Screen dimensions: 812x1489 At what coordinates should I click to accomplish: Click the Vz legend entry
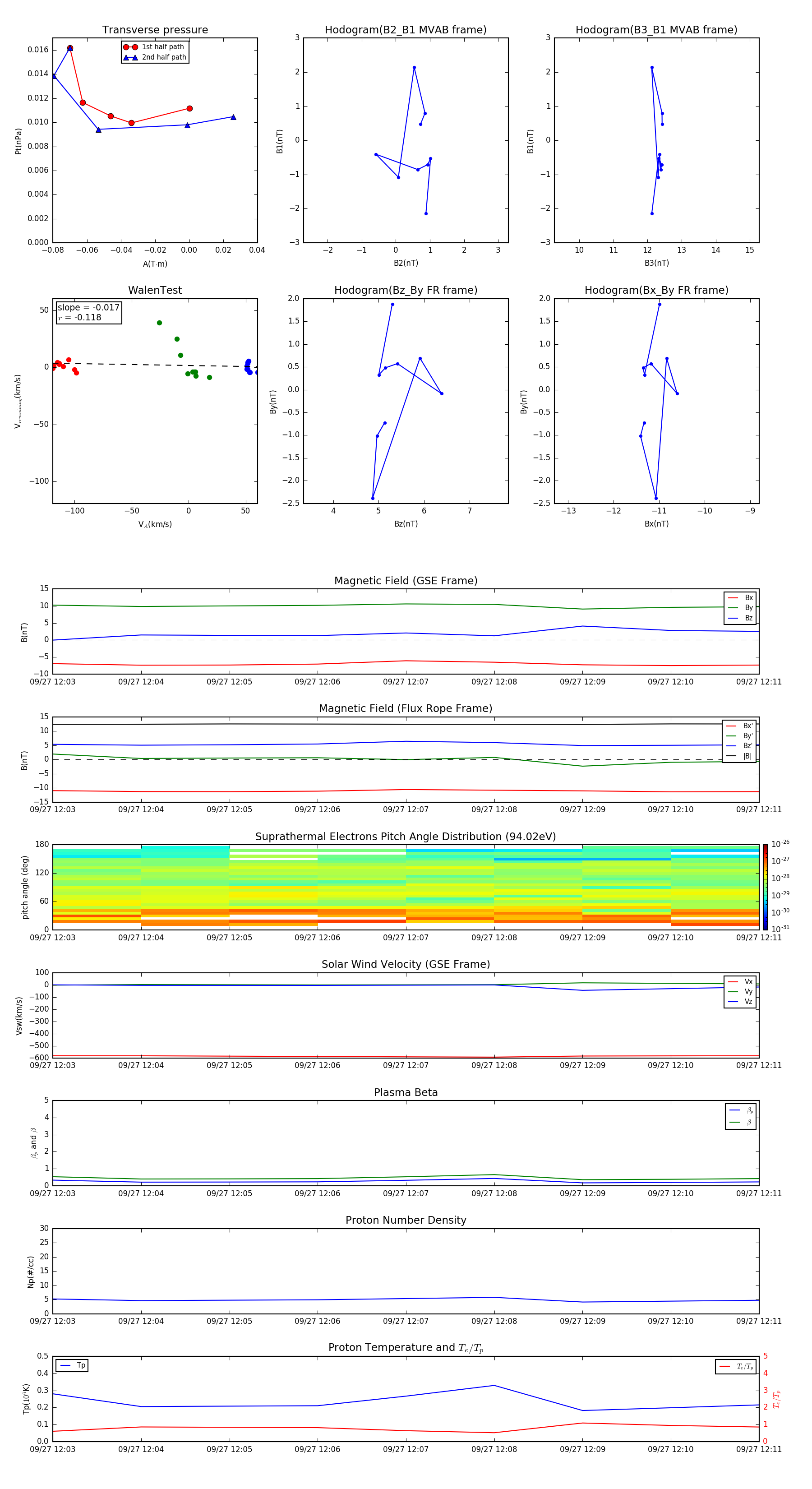[x=740, y=1001]
